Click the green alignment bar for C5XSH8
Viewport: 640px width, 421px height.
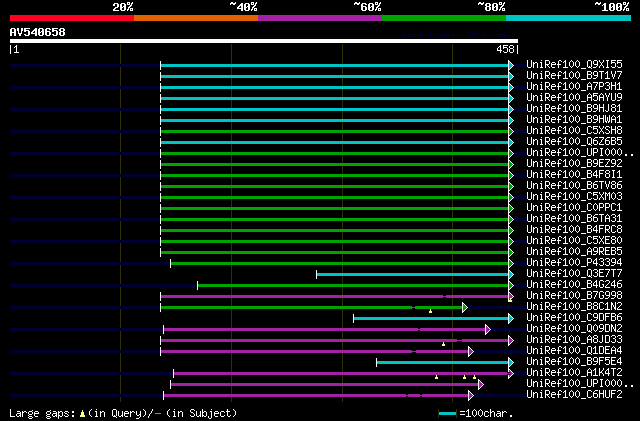(335, 131)
